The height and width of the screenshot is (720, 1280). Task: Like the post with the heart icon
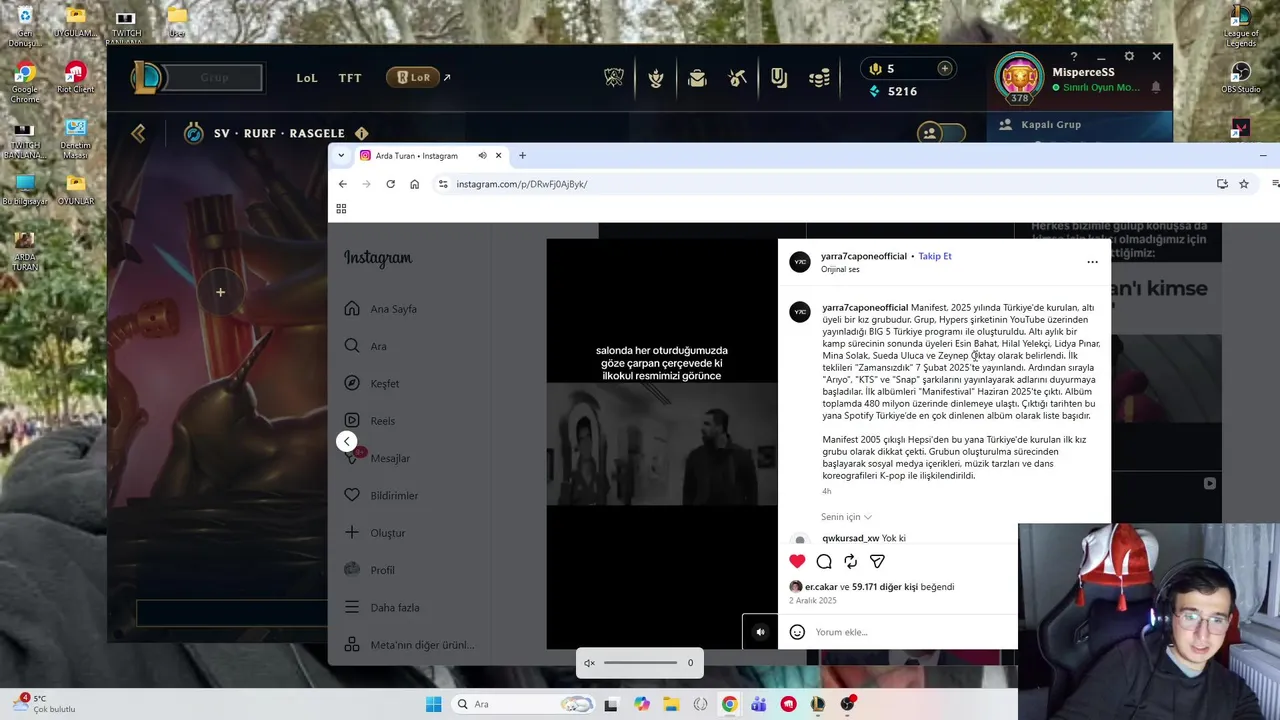point(797,561)
